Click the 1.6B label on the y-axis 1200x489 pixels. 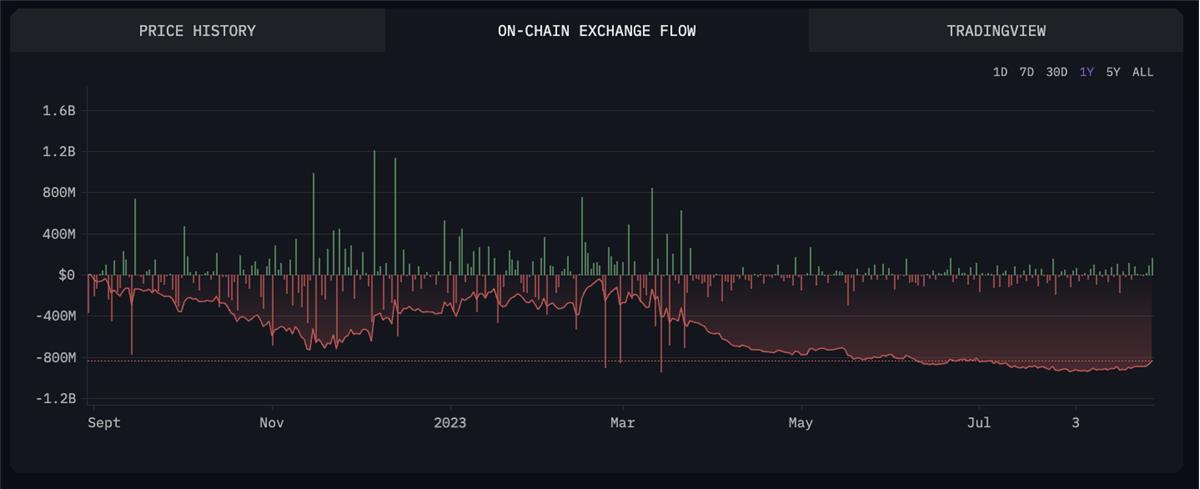tap(59, 110)
